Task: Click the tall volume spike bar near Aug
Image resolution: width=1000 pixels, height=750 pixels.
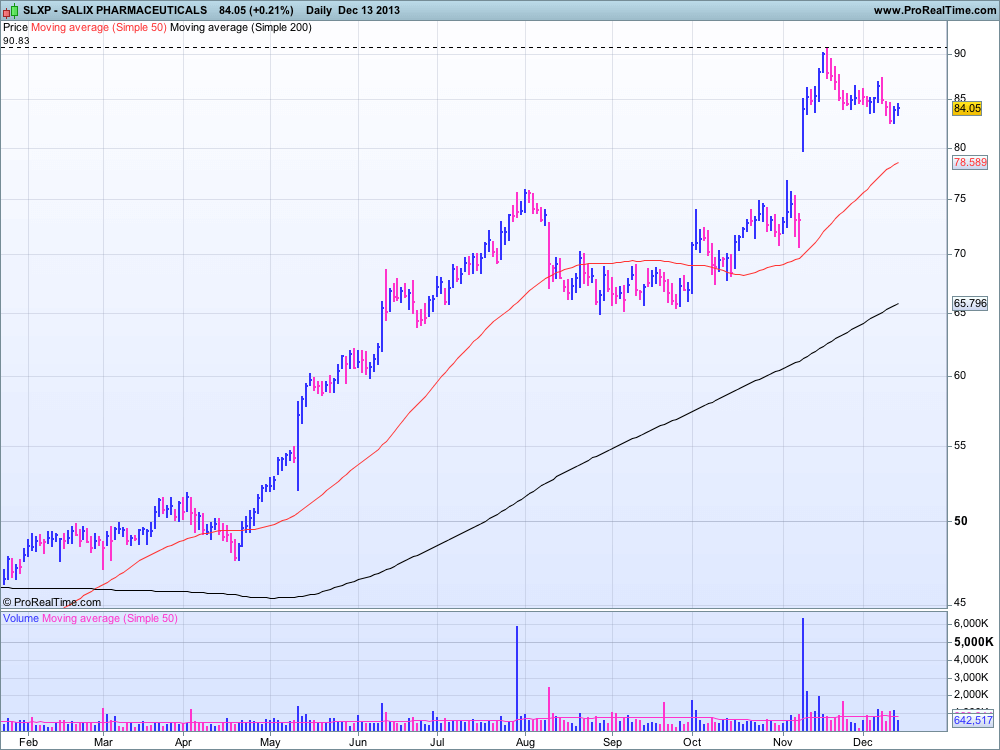Action: click(x=517, y=679)
